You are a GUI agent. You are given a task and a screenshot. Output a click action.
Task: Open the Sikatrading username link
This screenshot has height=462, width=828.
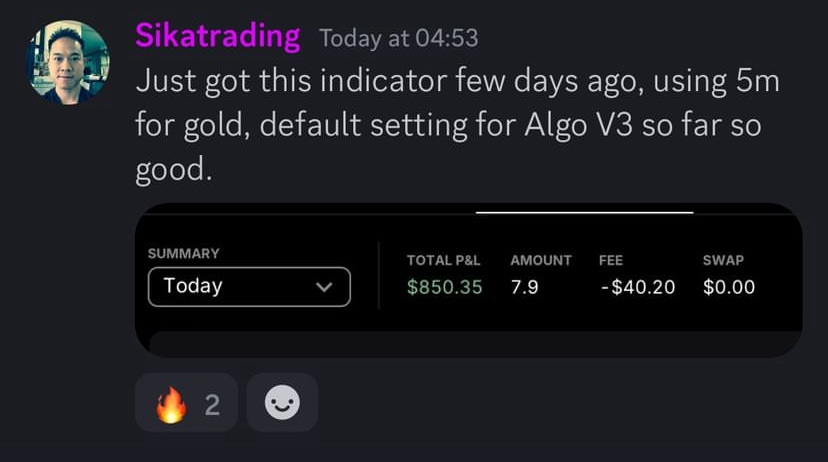click(217, 37)
